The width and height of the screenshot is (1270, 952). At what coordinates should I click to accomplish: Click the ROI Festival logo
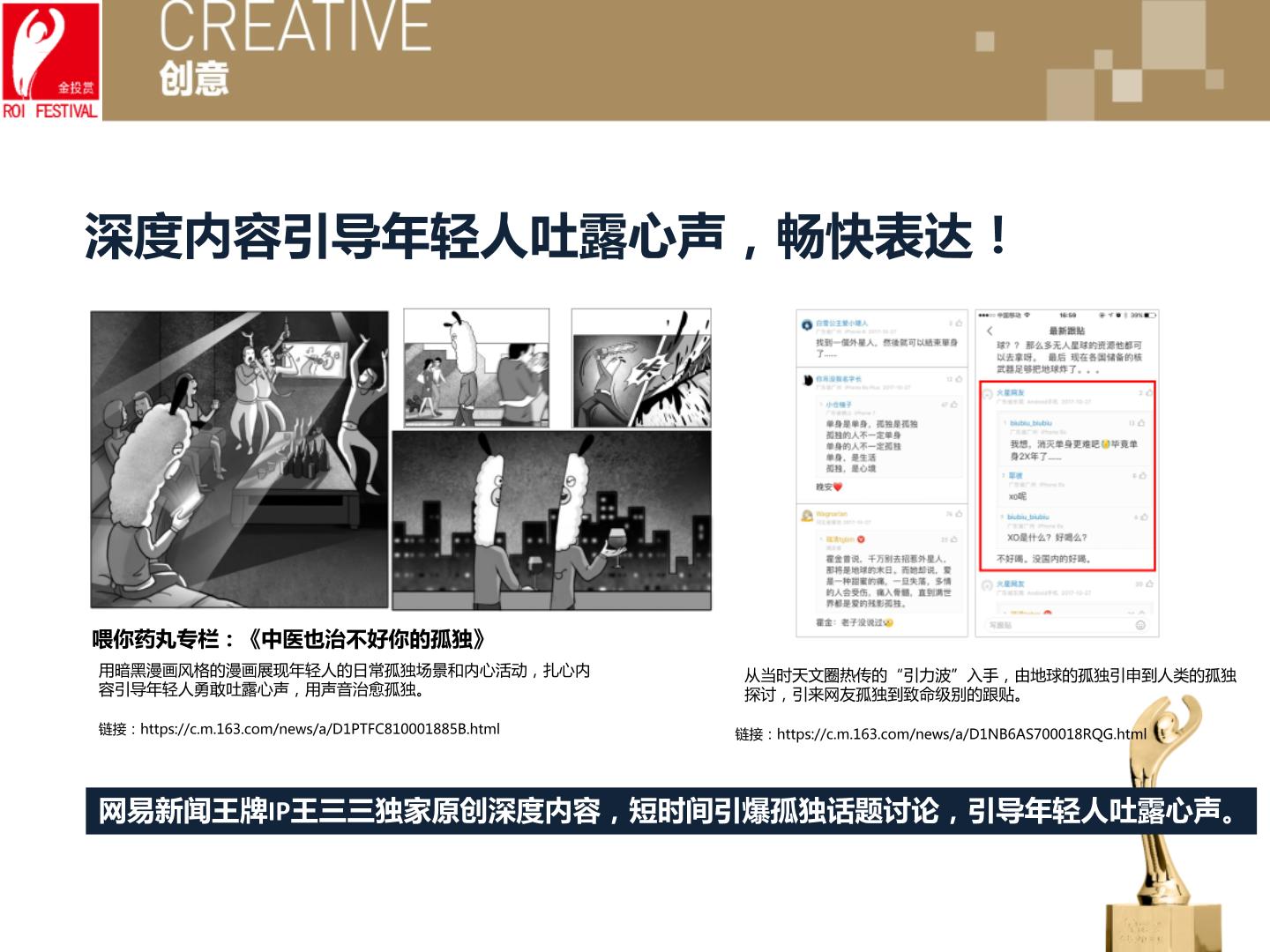tap(50, 60)
